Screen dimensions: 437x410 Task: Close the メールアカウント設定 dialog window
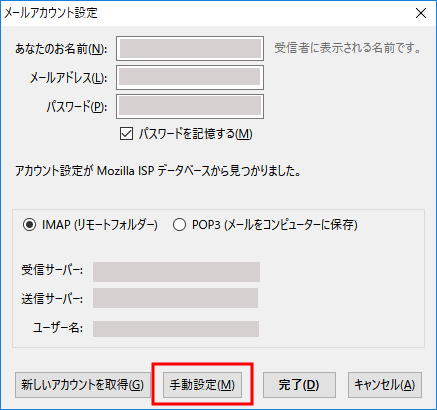click(x=421, y=13)
